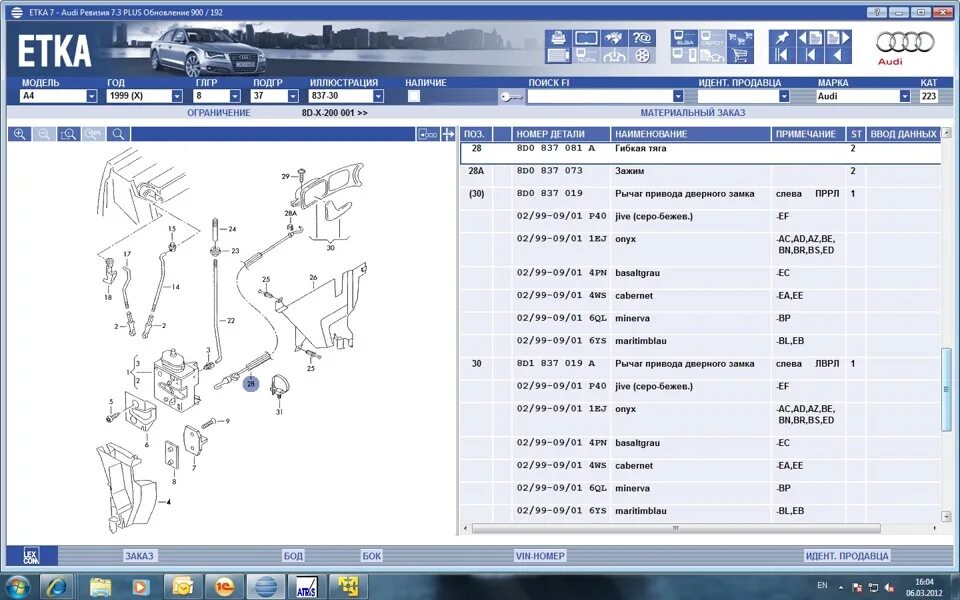Click the Зажим part name
This screenshot has width=960, height=600.
coord(629,171)
